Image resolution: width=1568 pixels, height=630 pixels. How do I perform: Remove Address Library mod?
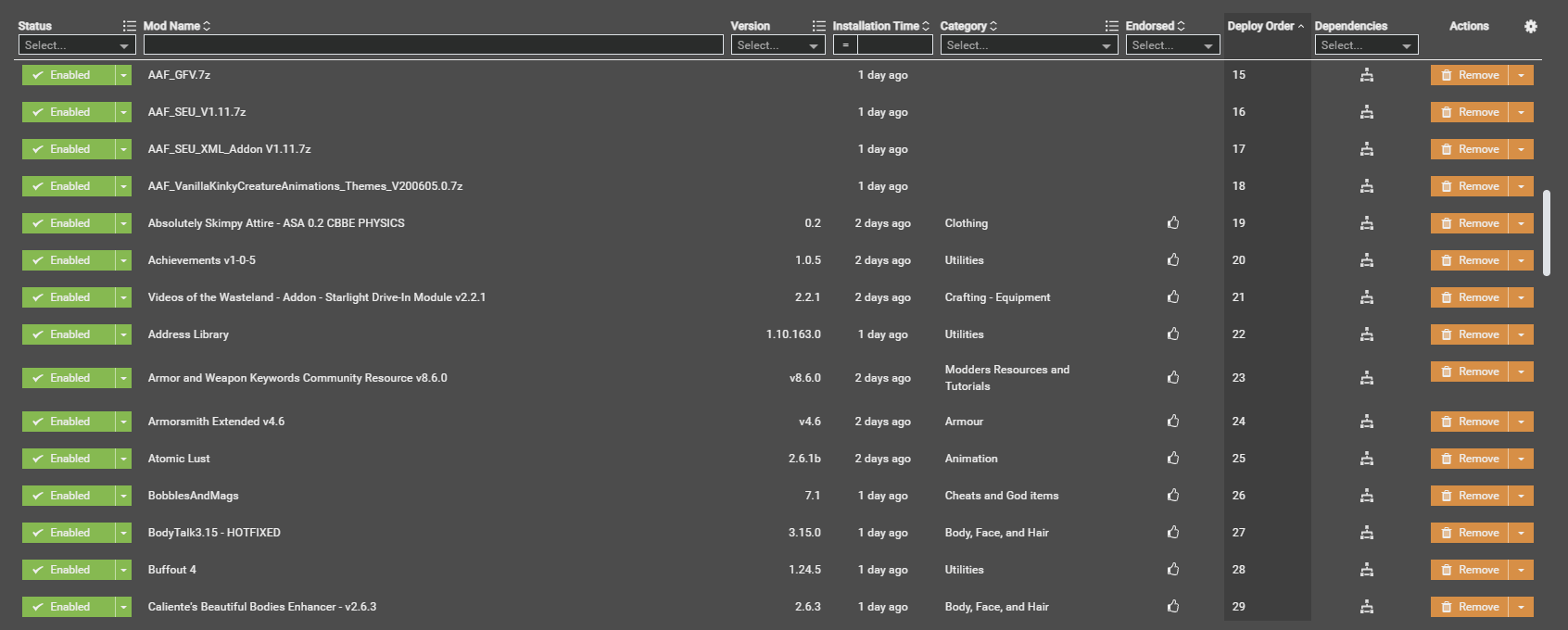(1470, 334)
